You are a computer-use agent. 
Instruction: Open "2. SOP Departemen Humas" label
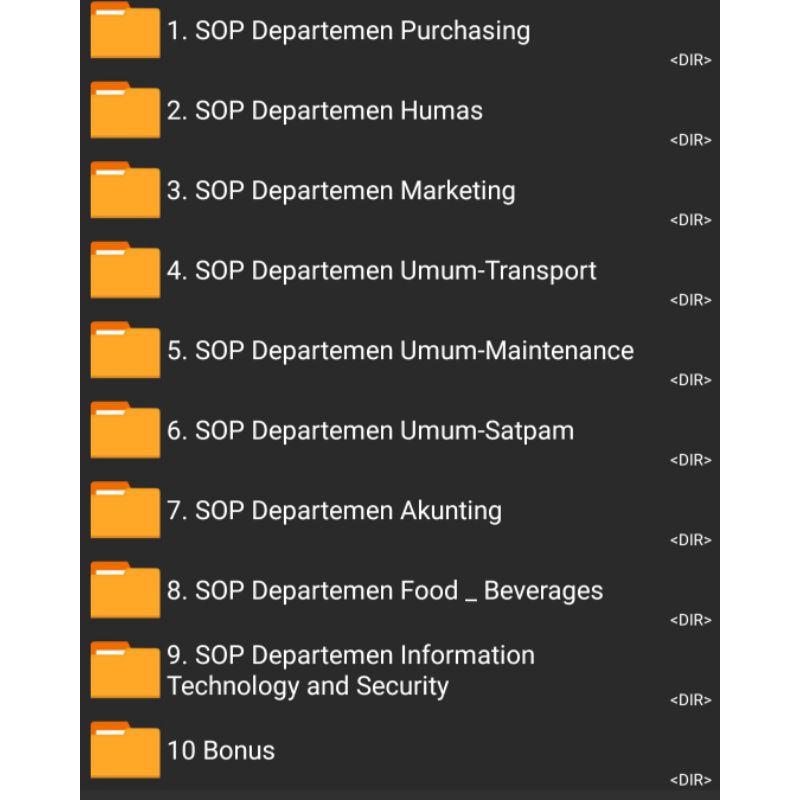click(324, 111)
